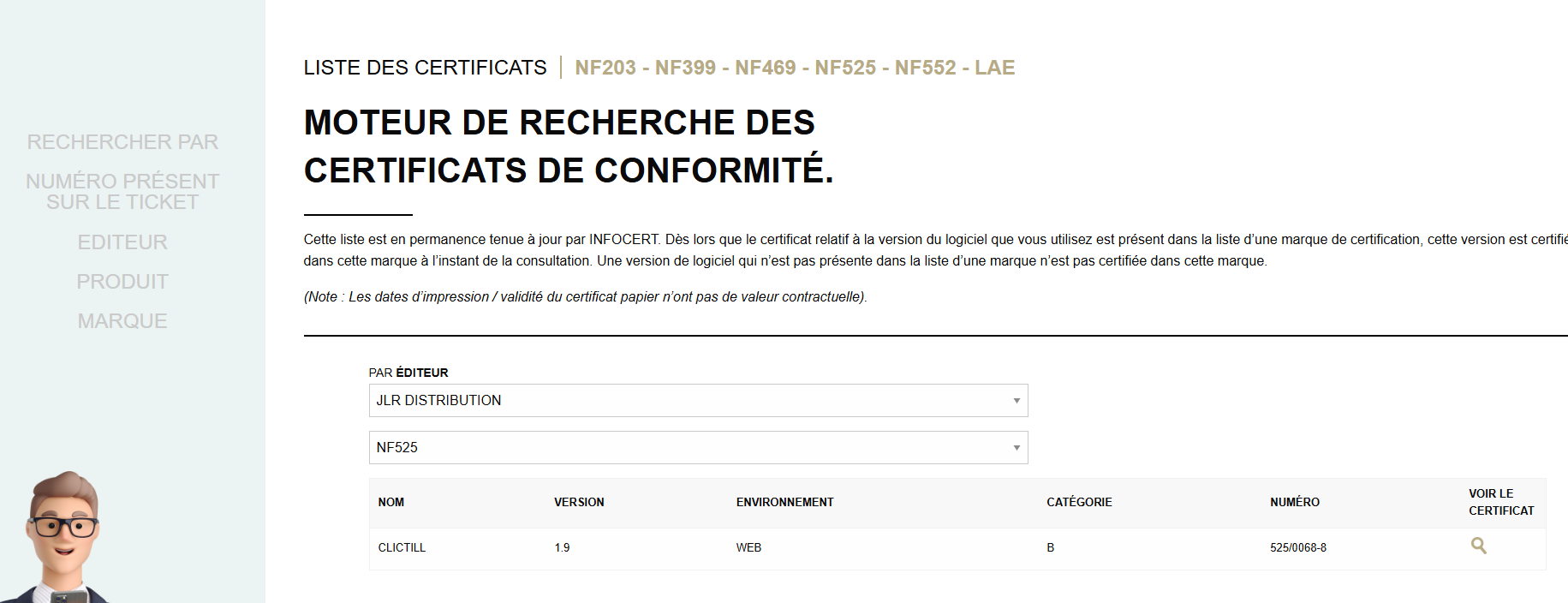Click the ENVIRONNEMENT column header
Screen dimensions: 1568x603
(784, 503)
